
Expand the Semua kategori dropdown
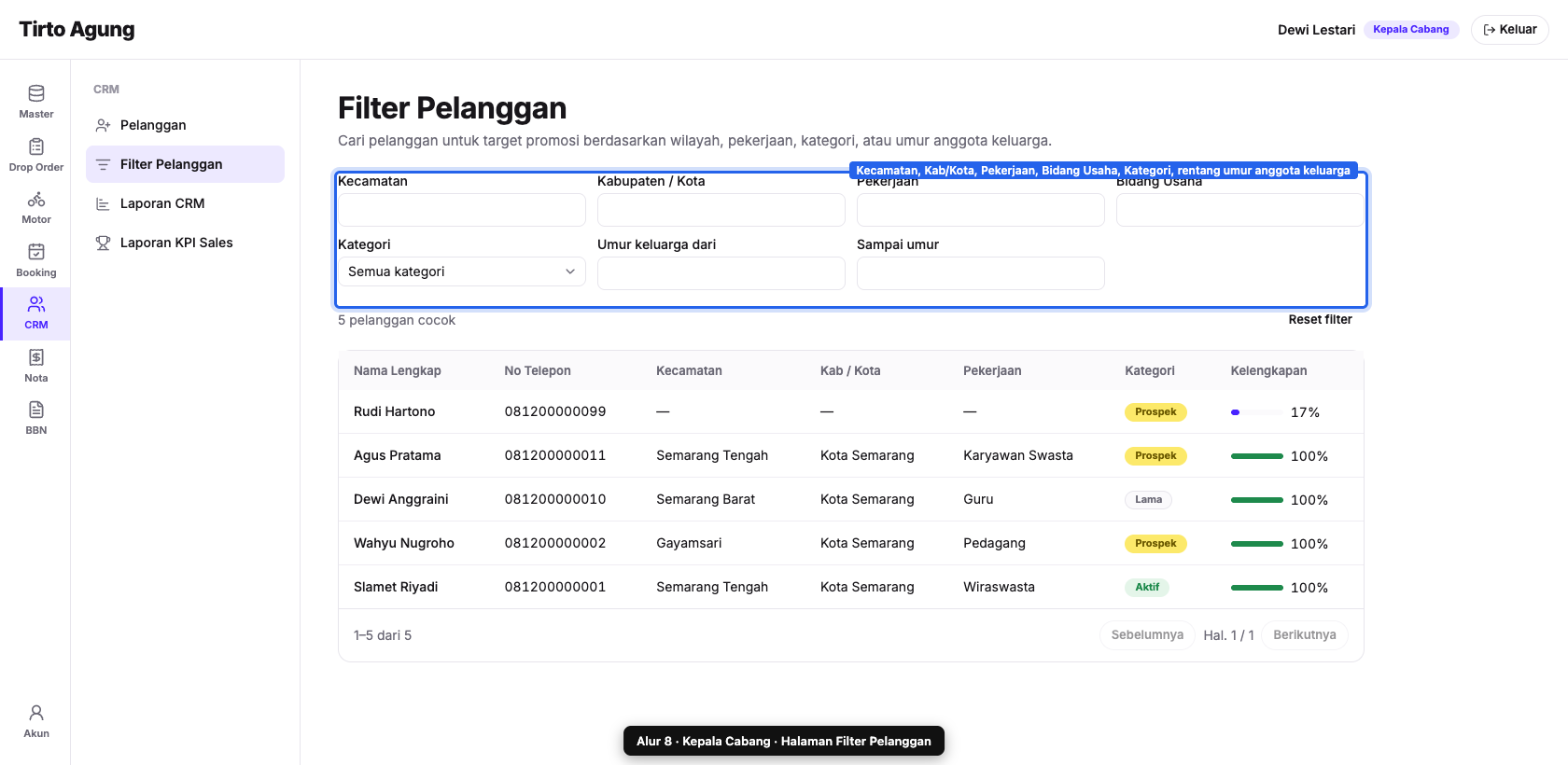click(x=462, y=271)
